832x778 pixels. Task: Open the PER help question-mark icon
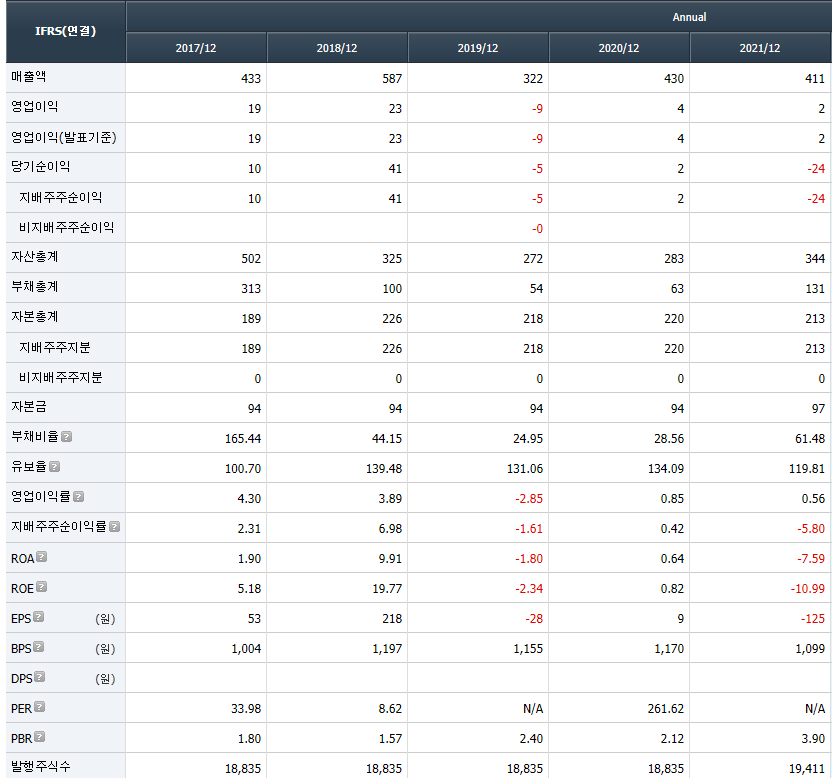39,706
